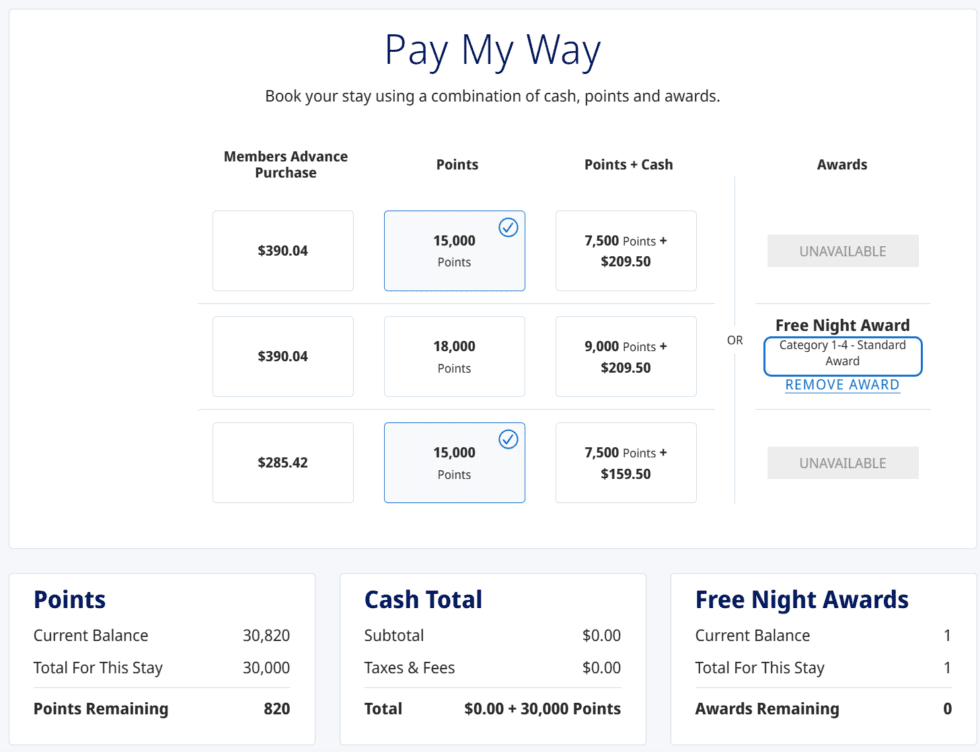
Task: Select the $390.04 Members Advance Purchase rate
Action: pos(283,250)
